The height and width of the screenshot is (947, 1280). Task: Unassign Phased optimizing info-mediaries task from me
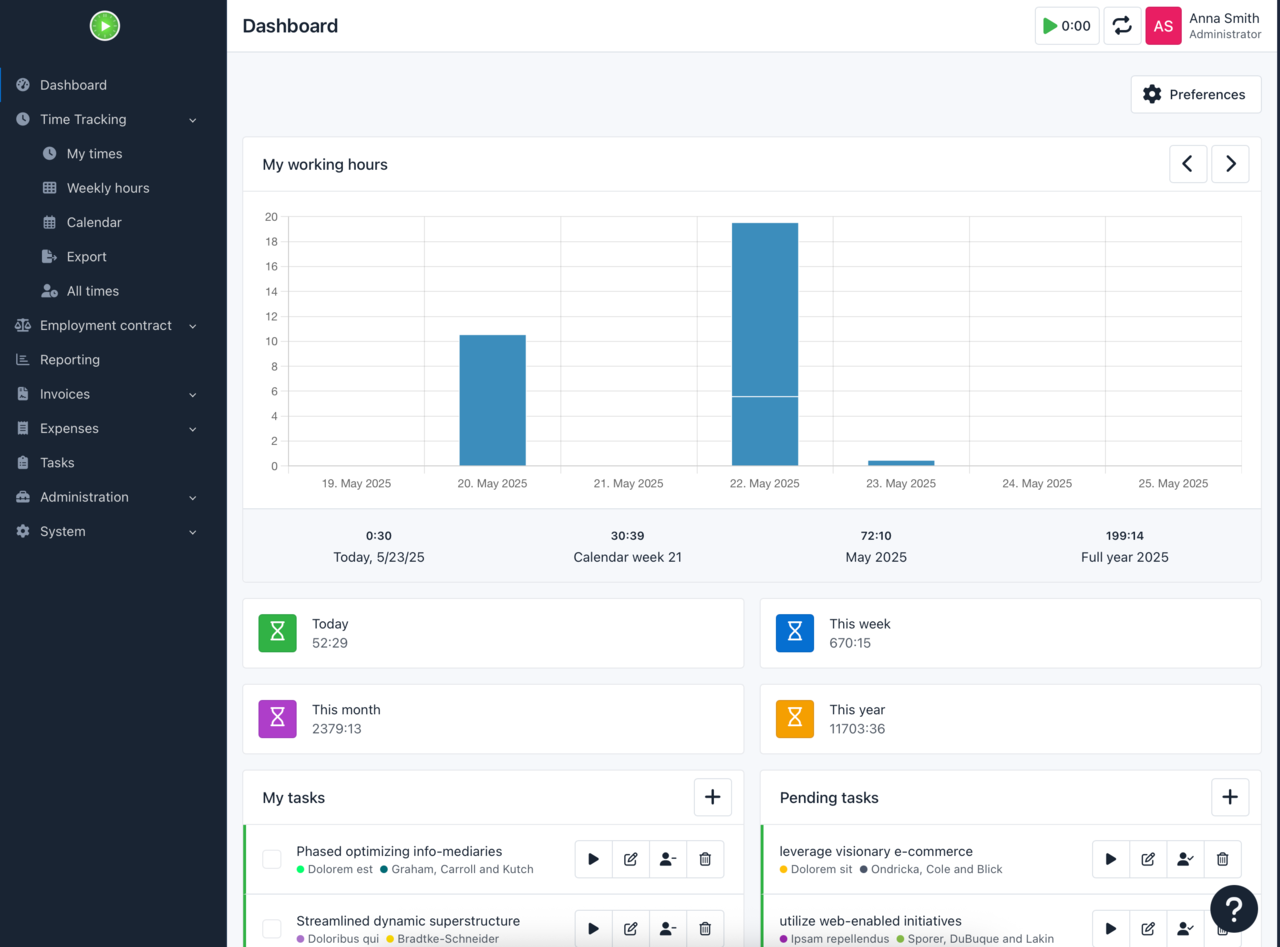point(668,859)
